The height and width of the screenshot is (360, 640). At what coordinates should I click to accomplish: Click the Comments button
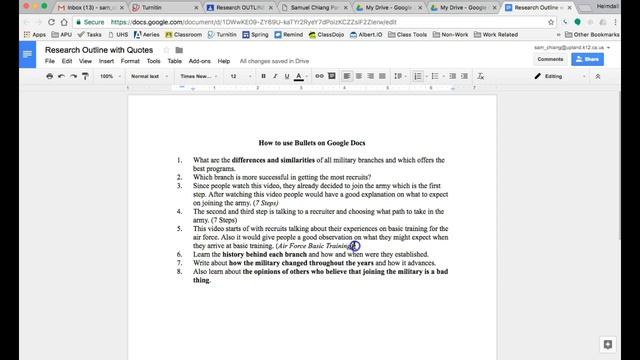pyautogui.click(x=550, y=59)
